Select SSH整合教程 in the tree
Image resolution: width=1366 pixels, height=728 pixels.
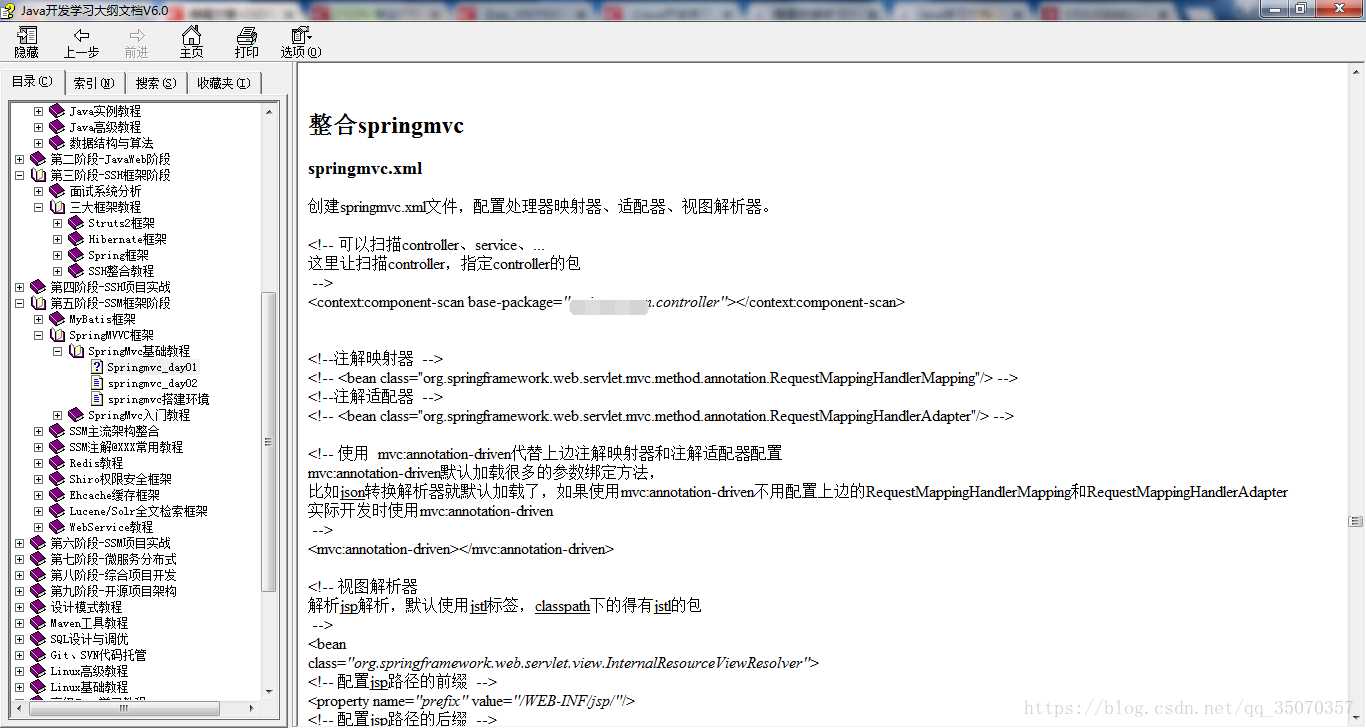tap(121, 271)
